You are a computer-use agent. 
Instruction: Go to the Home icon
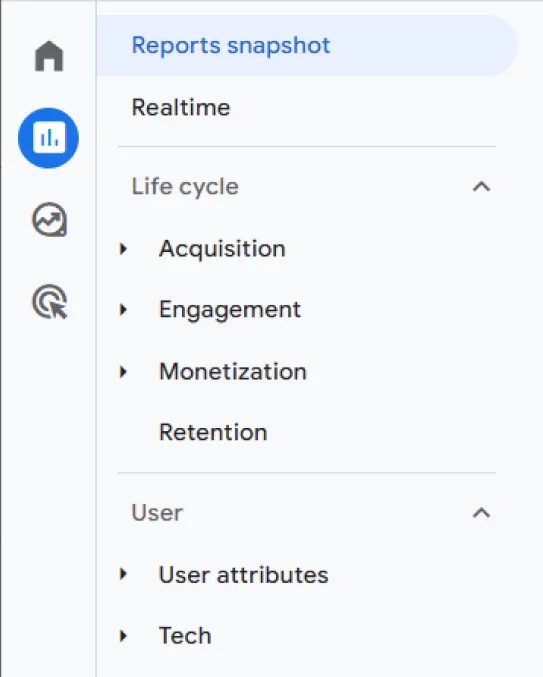(x=49, y=56)
